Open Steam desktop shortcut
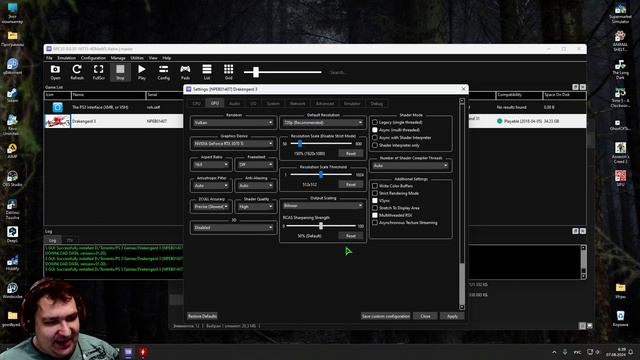 [x=12, y=95]
